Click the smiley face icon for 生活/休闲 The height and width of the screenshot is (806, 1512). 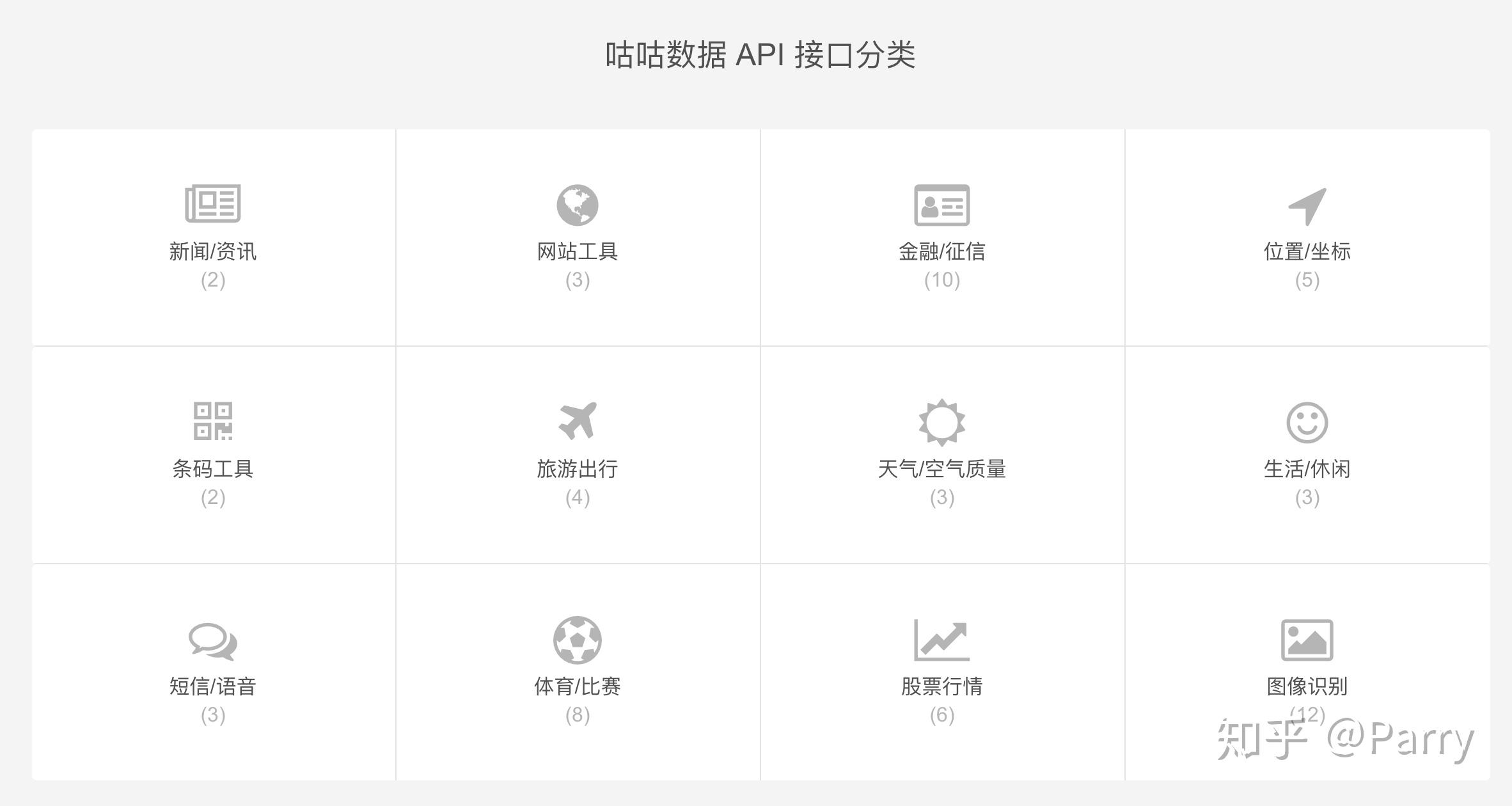(x=1307, y=422)
